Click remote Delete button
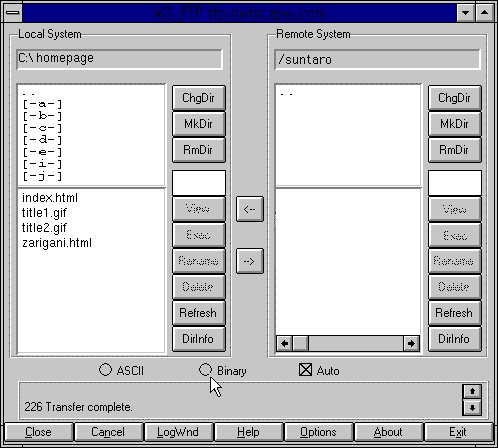Screen dimensions: 498x448 click(x=455, y=287)
